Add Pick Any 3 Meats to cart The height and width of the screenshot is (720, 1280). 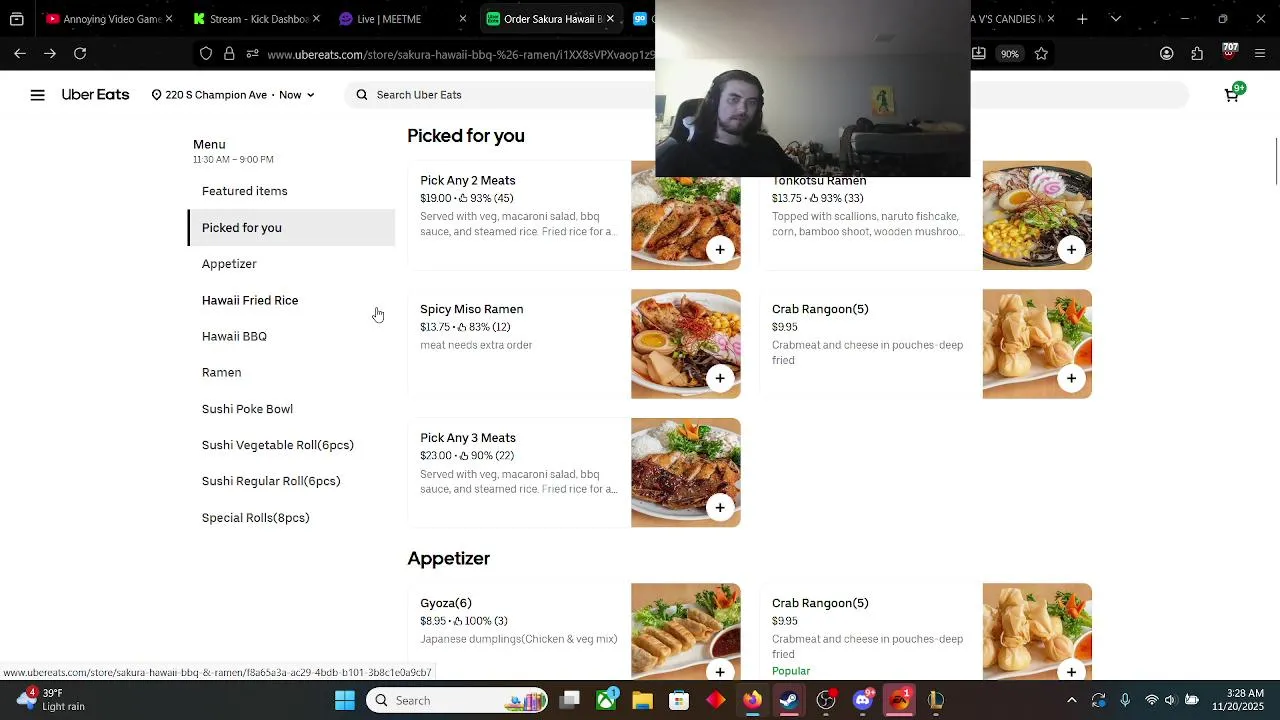pos(720,507)
